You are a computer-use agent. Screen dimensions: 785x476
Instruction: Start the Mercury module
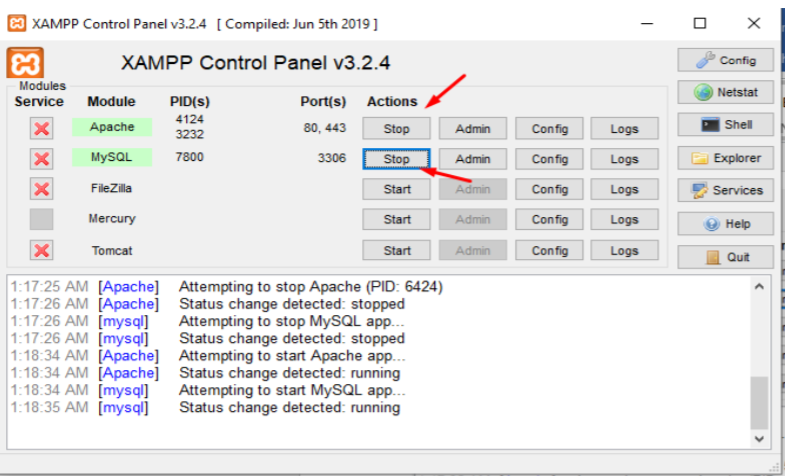pyautogui.click(x=397, y=219)
